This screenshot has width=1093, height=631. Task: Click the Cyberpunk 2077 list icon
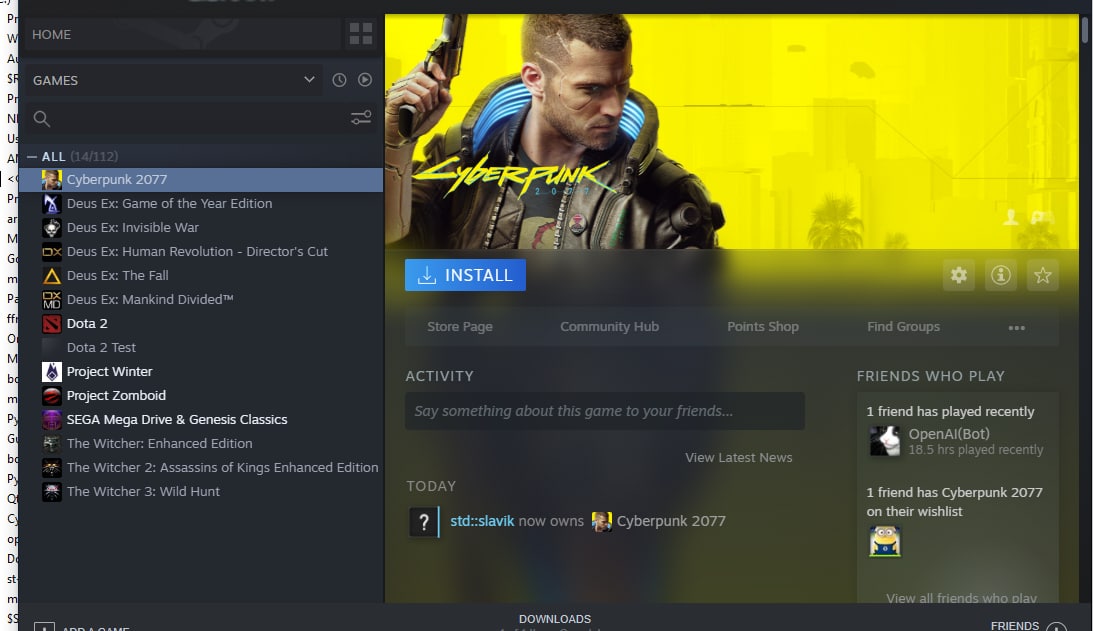pyautogui.click(x=52, y=180)
